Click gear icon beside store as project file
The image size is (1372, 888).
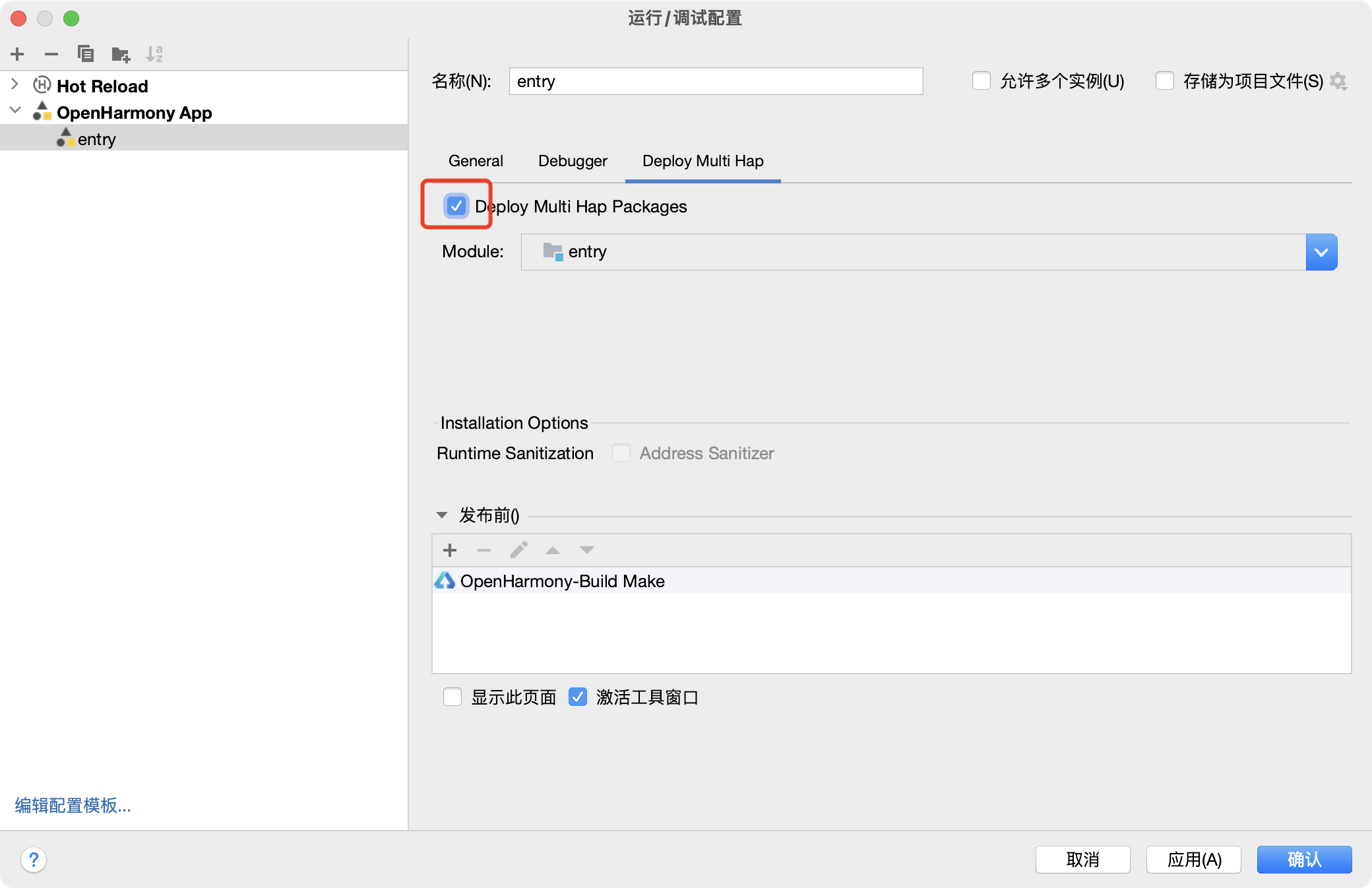[1338, 81]
